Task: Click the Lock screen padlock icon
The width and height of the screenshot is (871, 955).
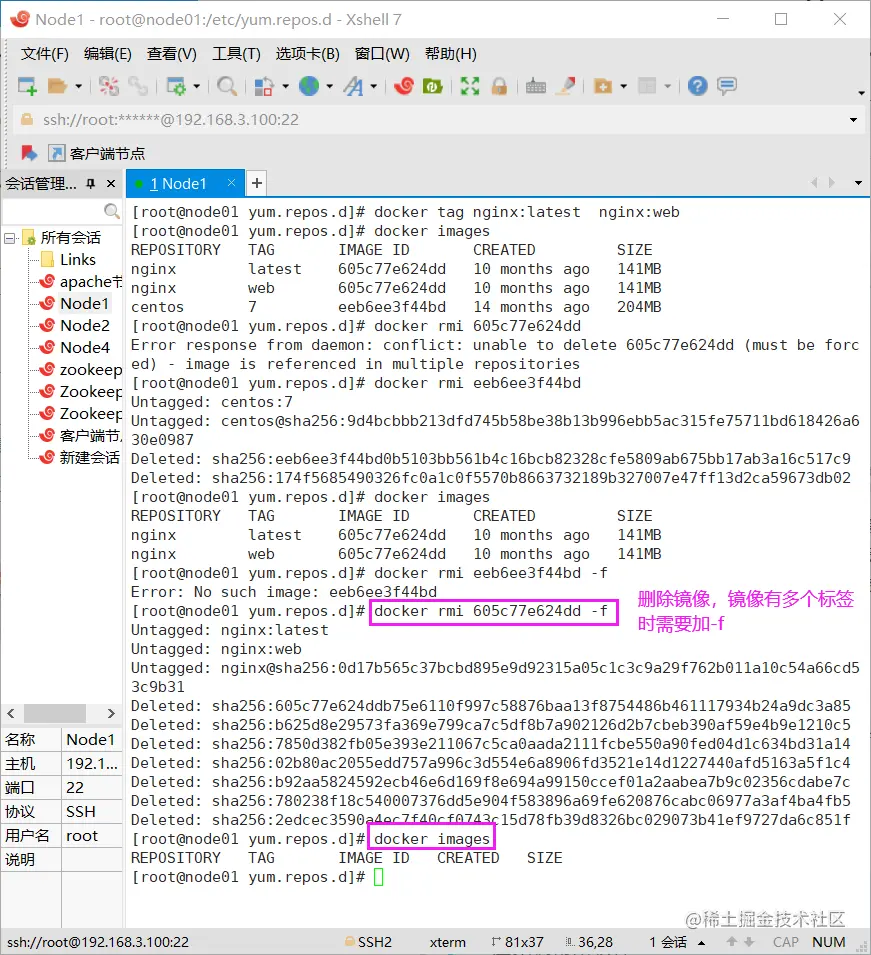Action: [499, 86]
